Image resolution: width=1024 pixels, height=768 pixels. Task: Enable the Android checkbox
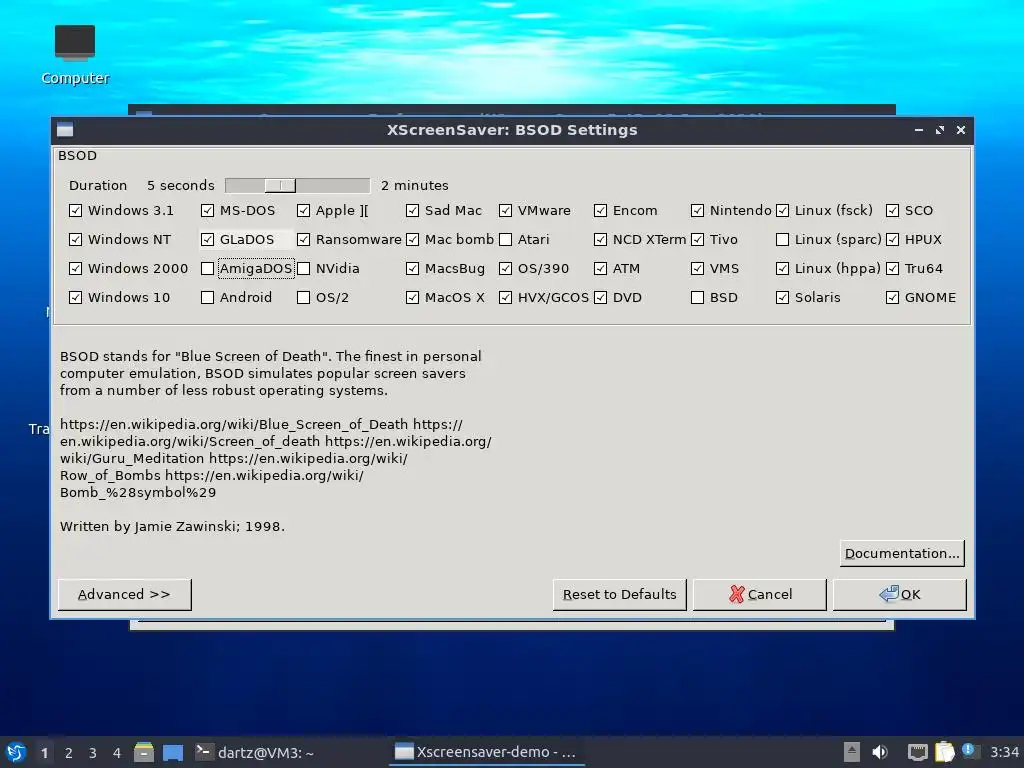click(x=208, y=297)
